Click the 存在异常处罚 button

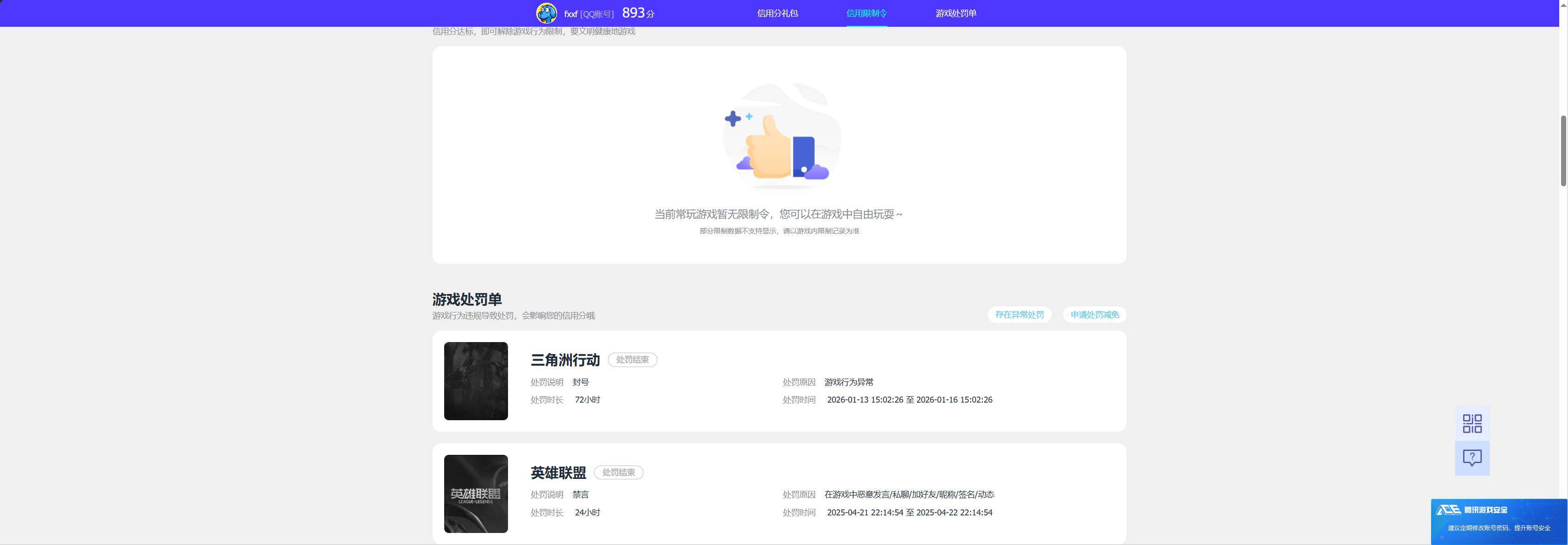tap(1019, 314)
